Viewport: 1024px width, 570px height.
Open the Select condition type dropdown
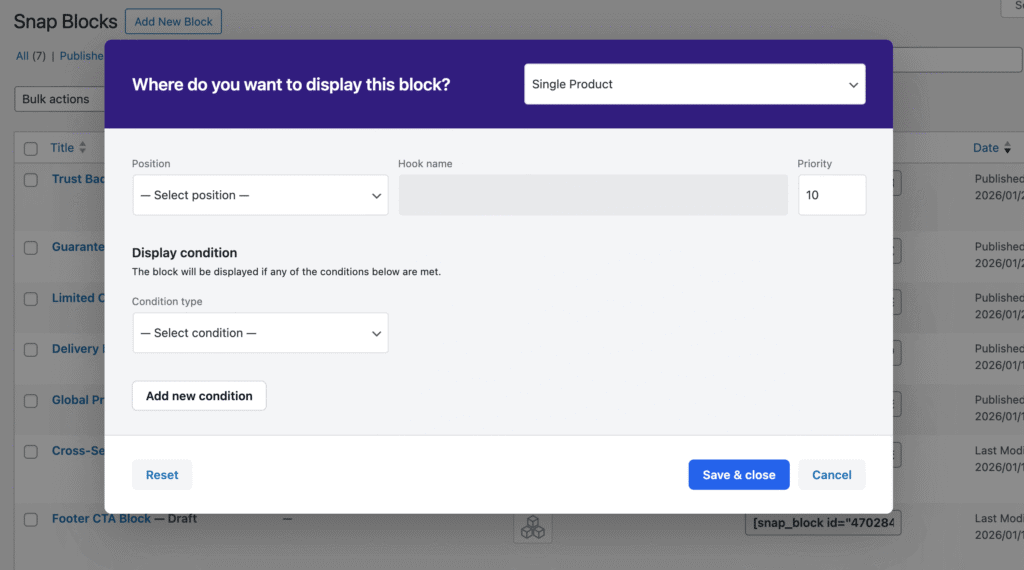260,333
